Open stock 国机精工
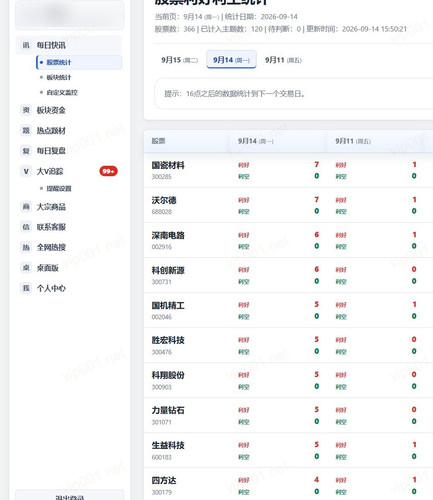 (168, 305)
